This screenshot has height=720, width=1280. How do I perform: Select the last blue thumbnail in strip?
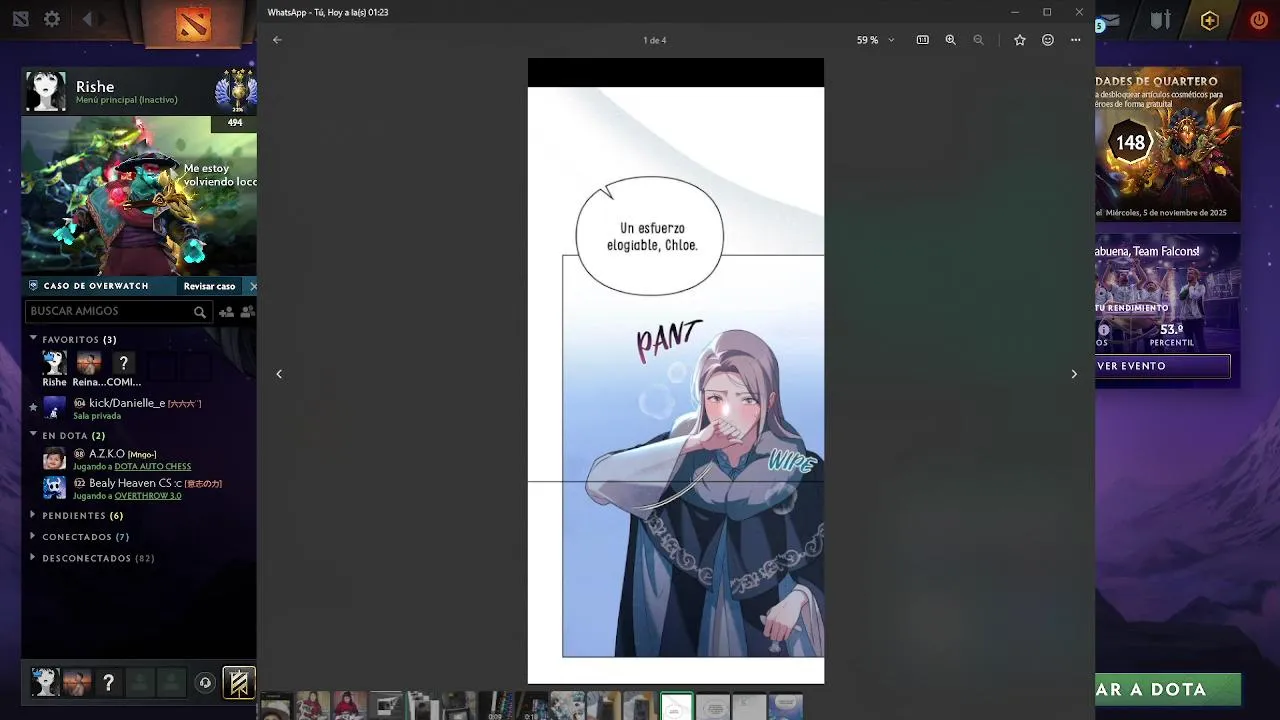tap(786, 706)
